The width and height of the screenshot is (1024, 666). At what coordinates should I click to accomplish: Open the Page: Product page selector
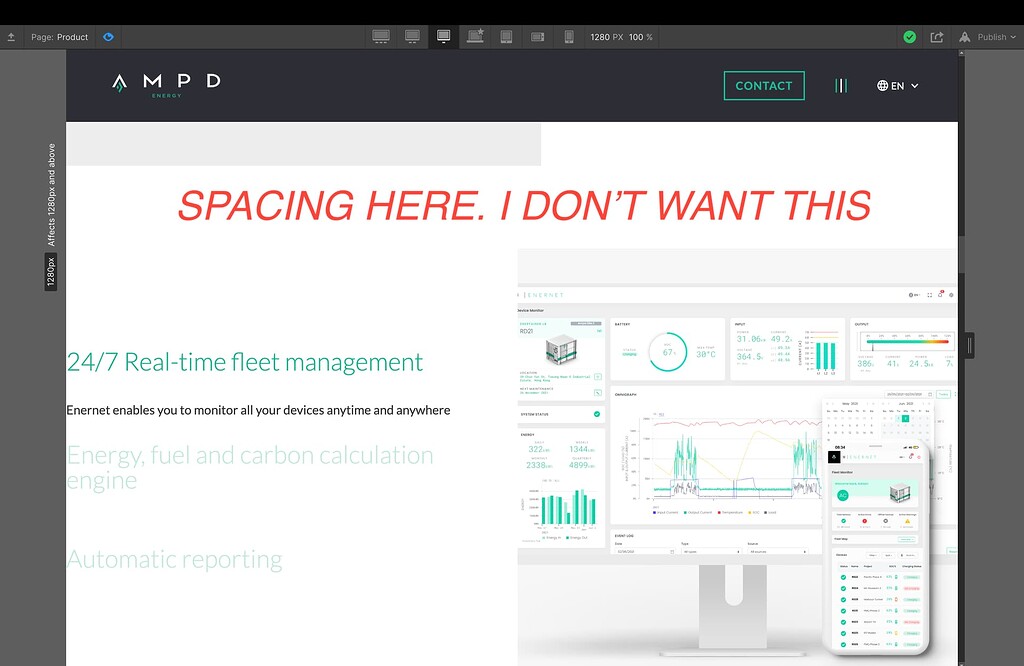(x=60, y=36)
